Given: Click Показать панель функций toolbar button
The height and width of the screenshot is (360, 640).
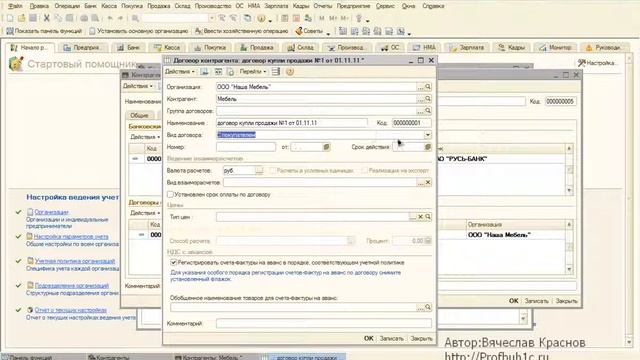Looking at the screenshot, I should (44, 31).
